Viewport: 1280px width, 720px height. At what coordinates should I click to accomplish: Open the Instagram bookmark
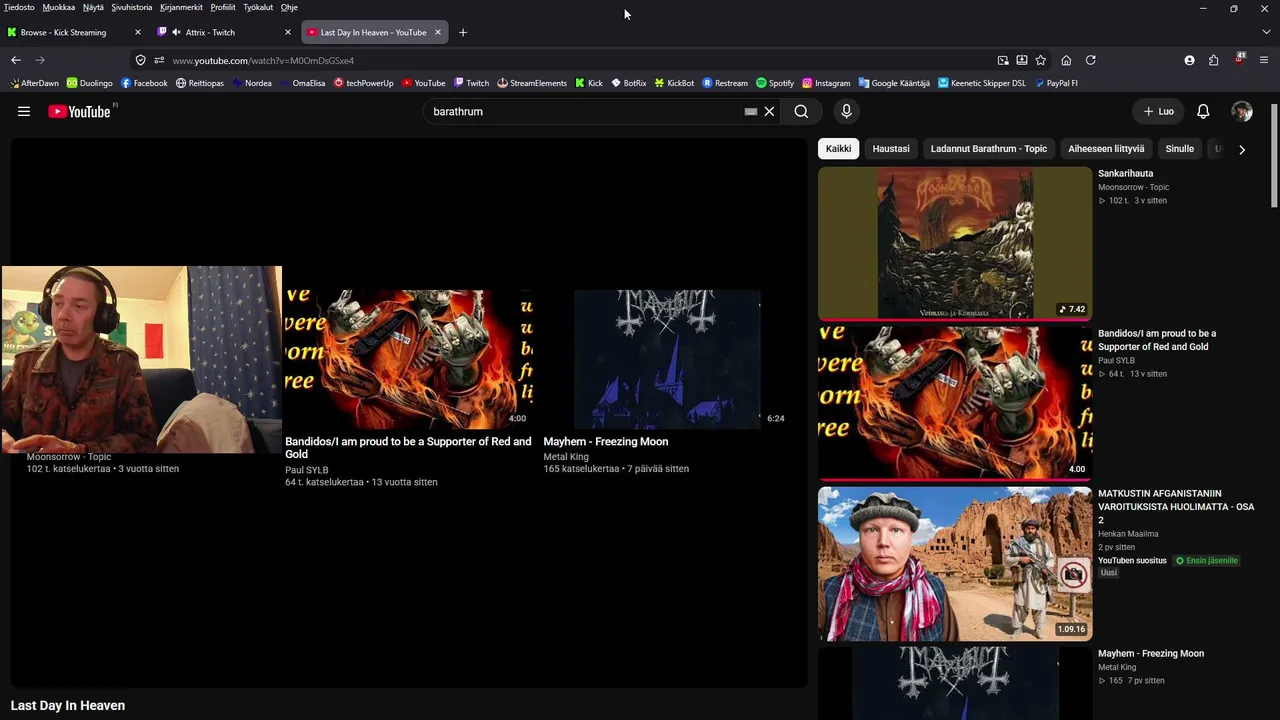click(826, 83)
